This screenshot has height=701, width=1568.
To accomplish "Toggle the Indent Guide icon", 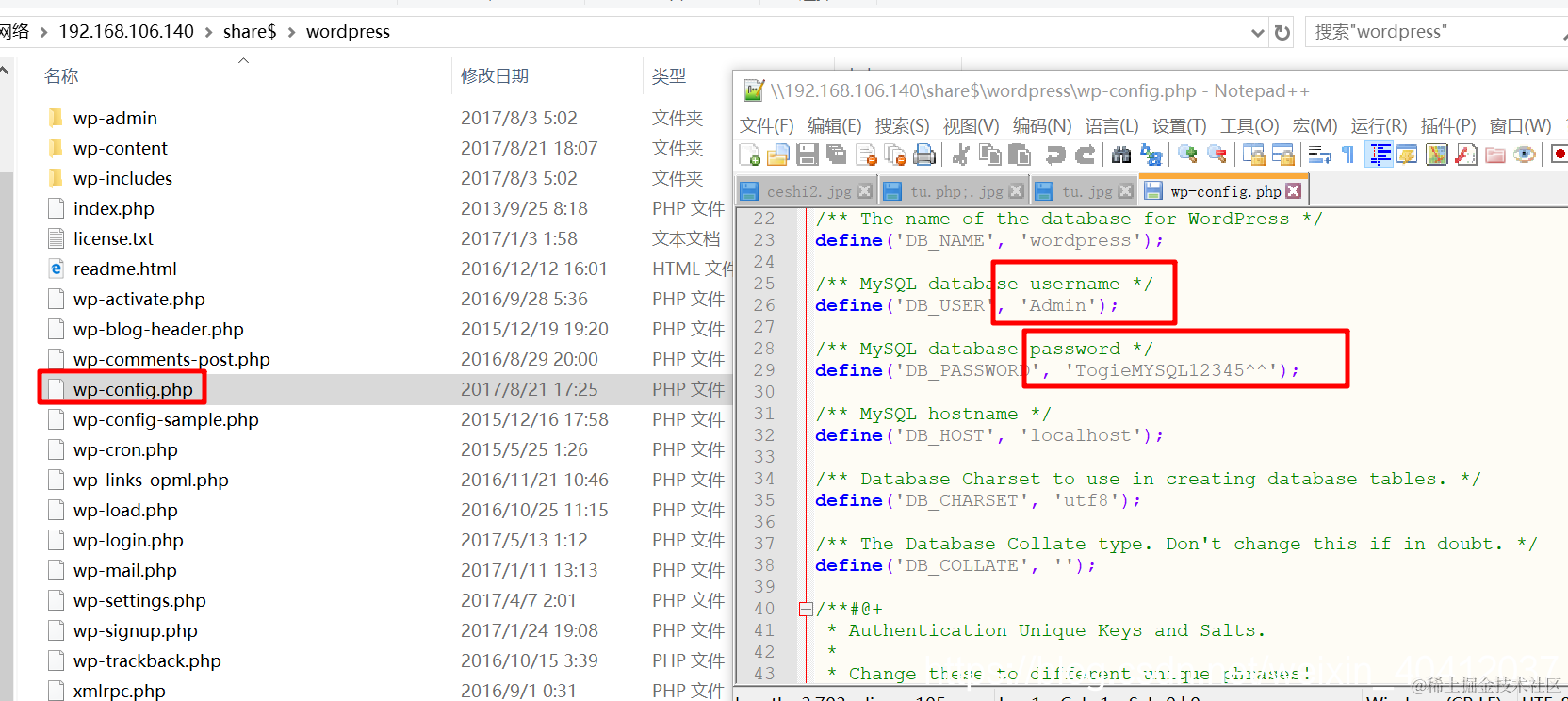I will [x=1380, y=155].
